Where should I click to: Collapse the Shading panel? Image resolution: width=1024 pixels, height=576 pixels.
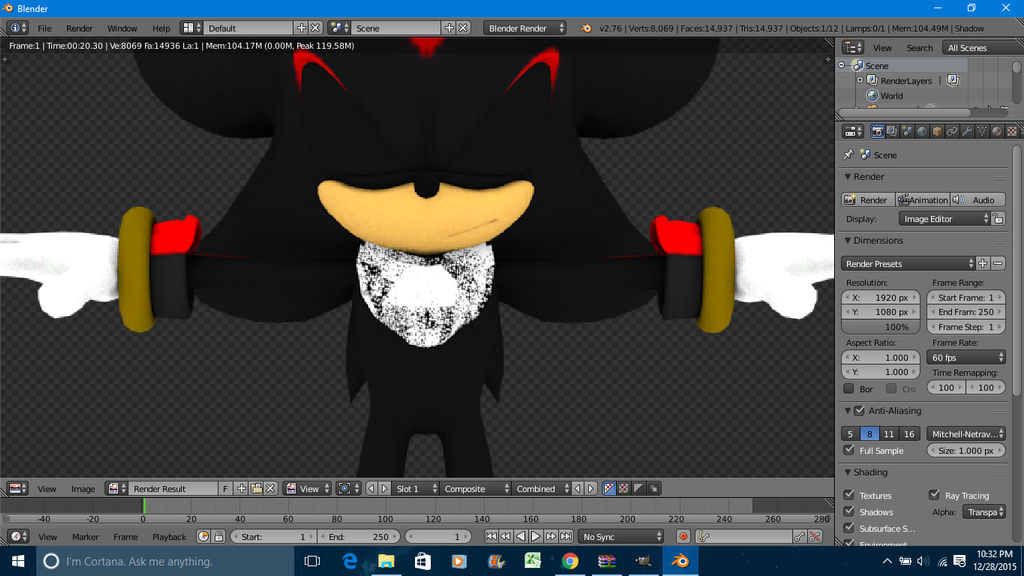point(848,472)
